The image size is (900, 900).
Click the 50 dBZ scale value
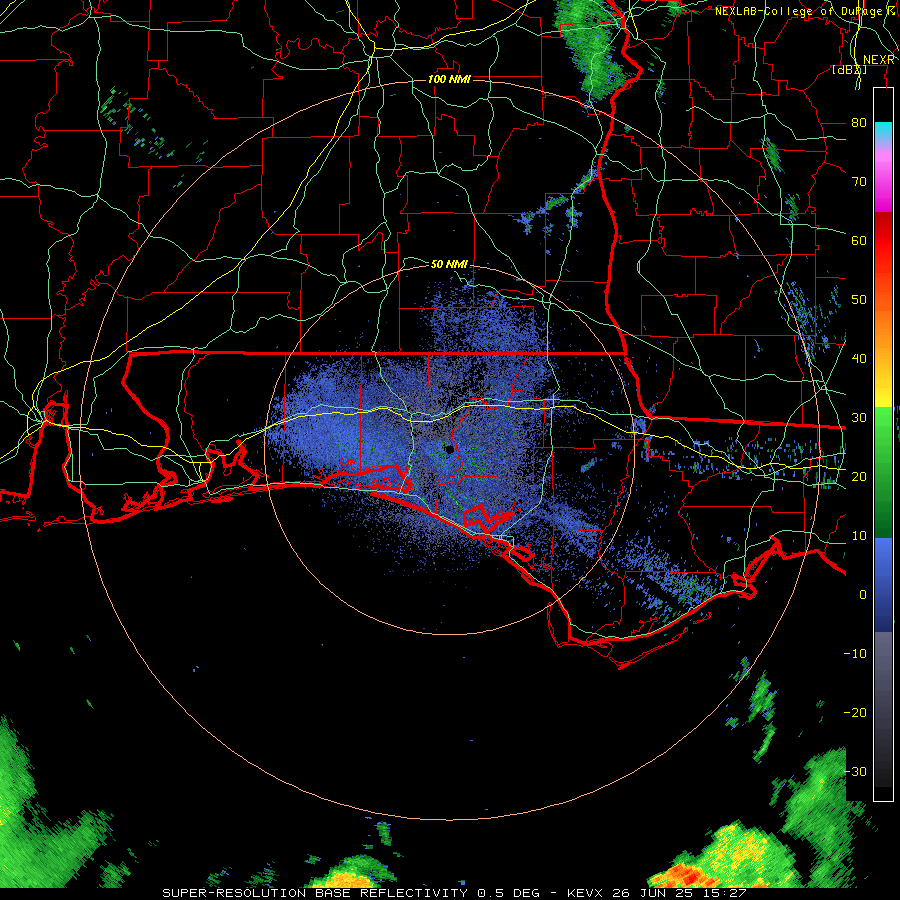click(x=859, y=300)
